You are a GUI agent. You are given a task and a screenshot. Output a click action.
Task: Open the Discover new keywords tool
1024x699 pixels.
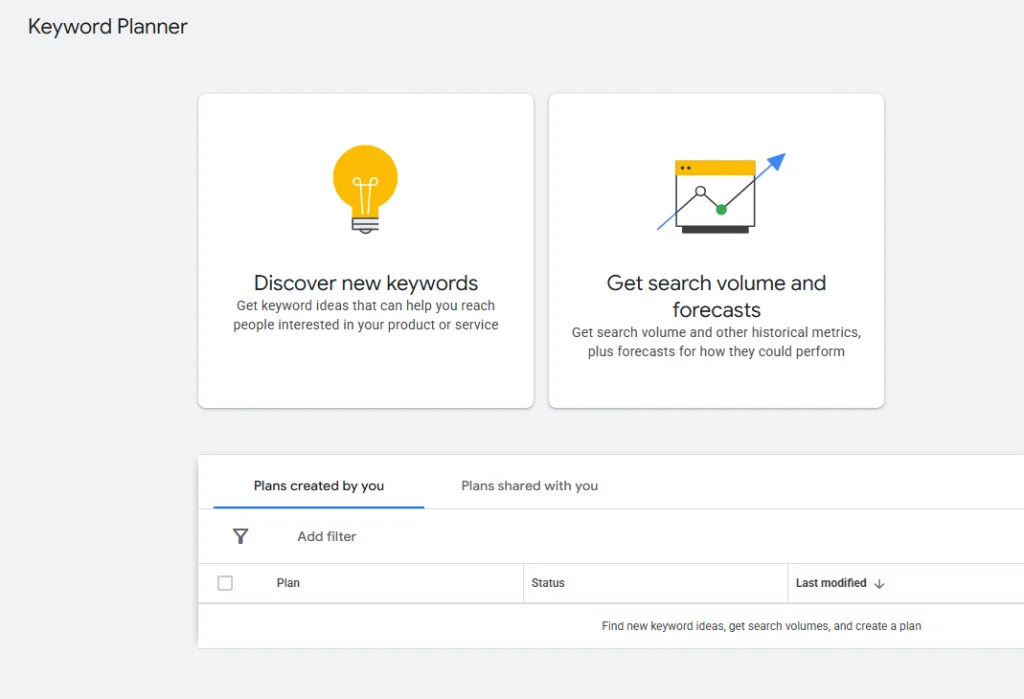[x=365, y=250]
